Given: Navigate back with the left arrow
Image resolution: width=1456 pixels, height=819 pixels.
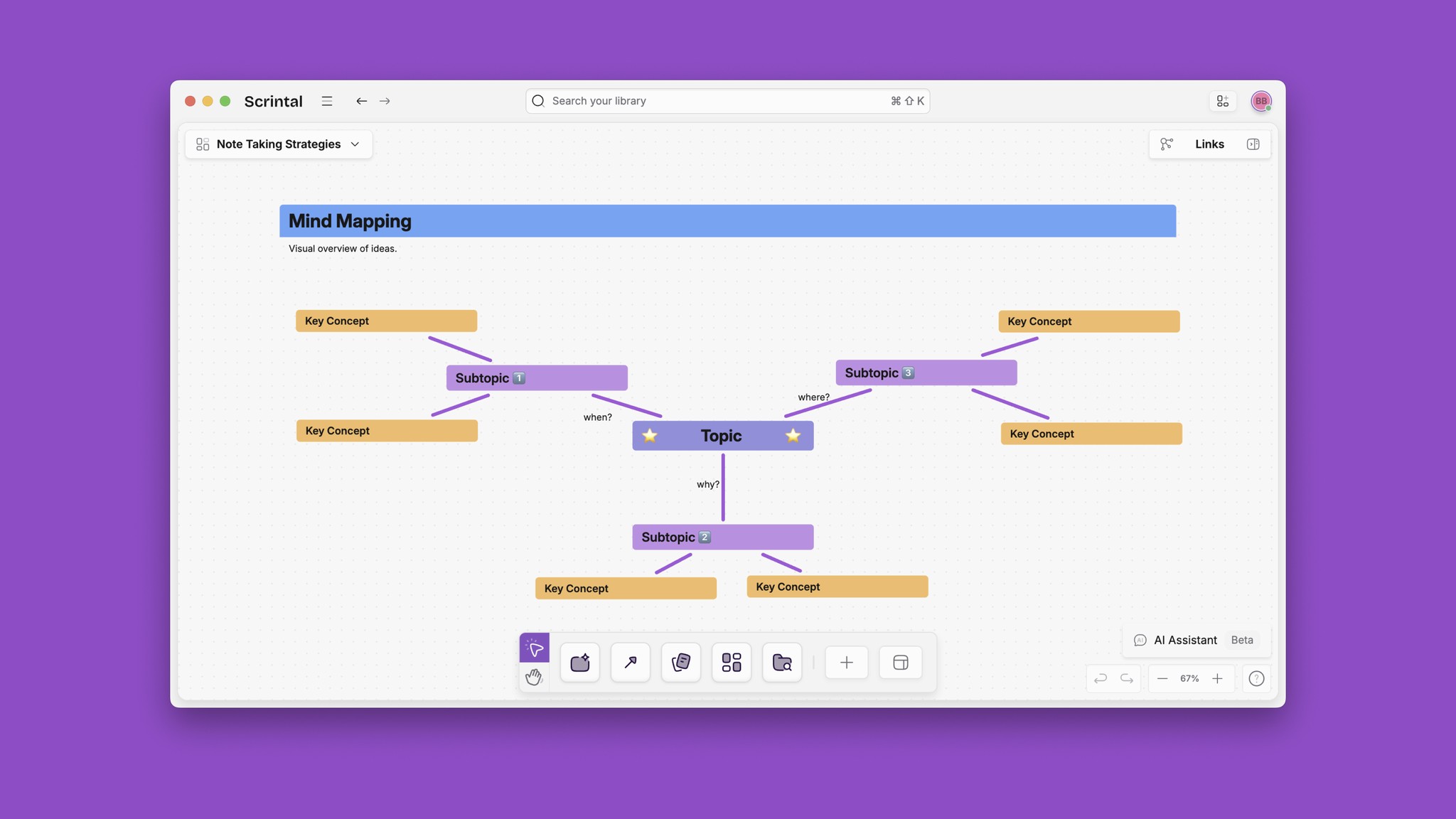Looking at the screenshot, I should point(361,101).
